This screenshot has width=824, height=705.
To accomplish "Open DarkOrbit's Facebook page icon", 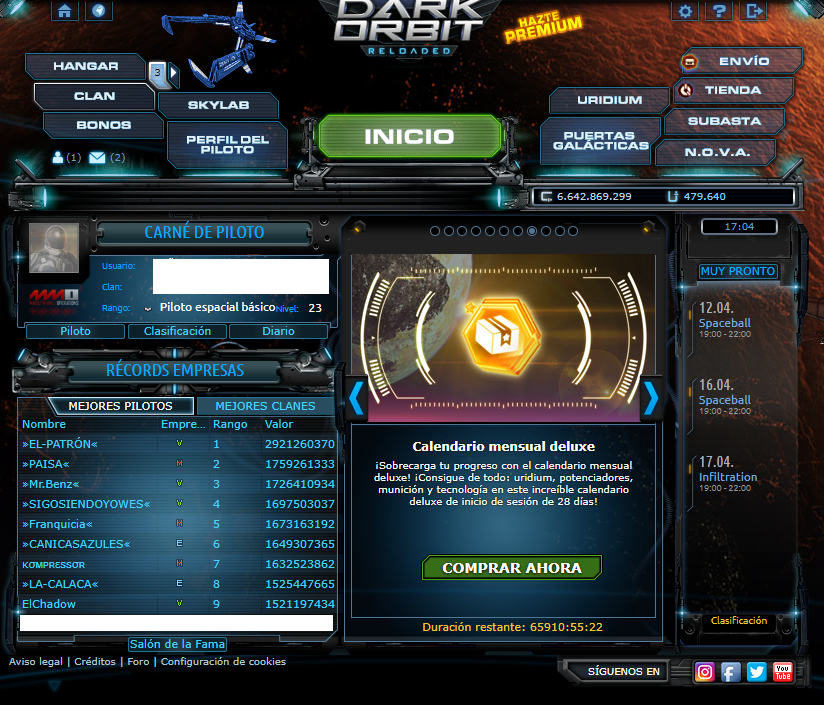I will [730, 671].
